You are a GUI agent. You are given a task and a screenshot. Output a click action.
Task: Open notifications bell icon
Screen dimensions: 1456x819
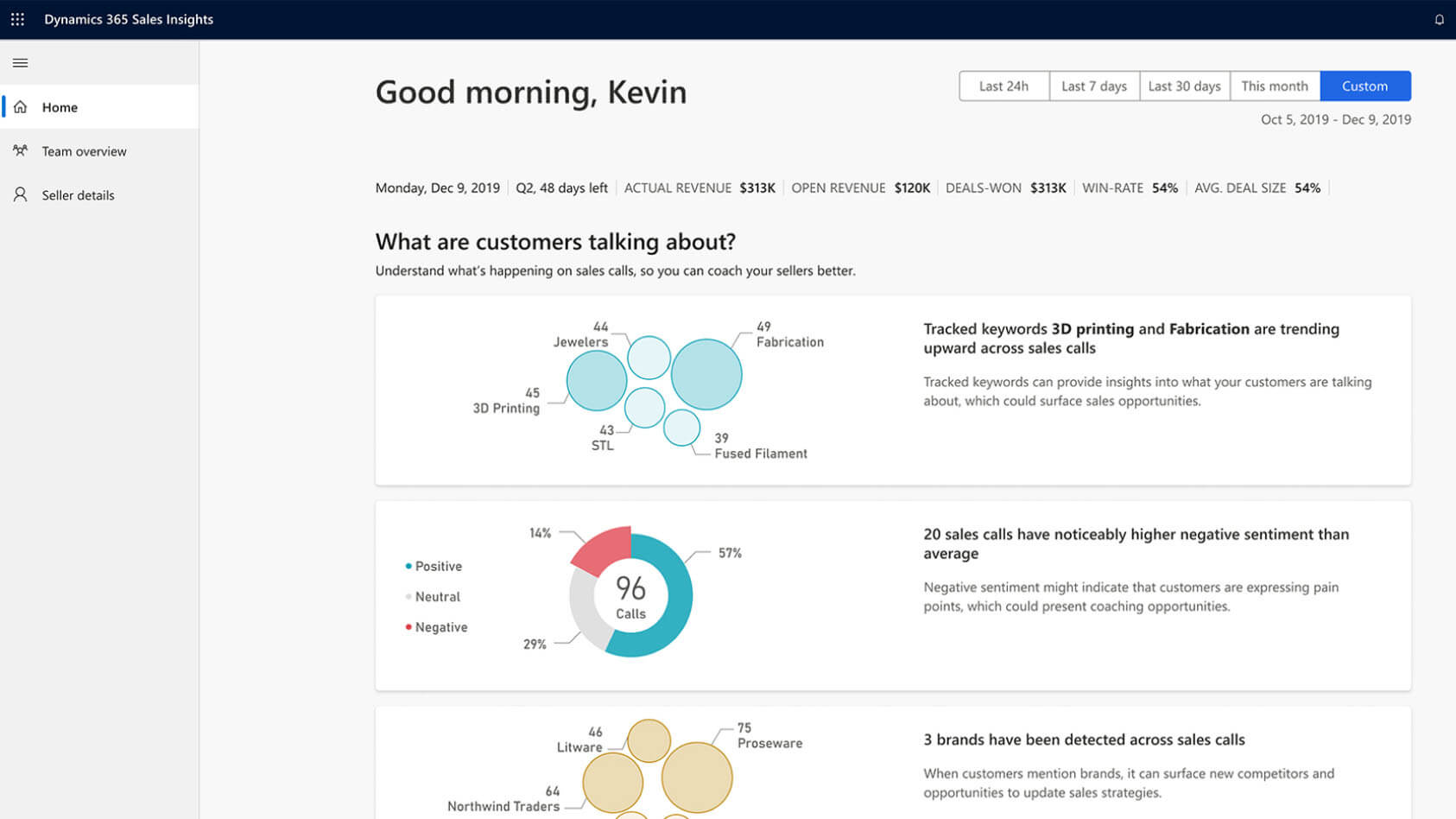click(1439, 19)
